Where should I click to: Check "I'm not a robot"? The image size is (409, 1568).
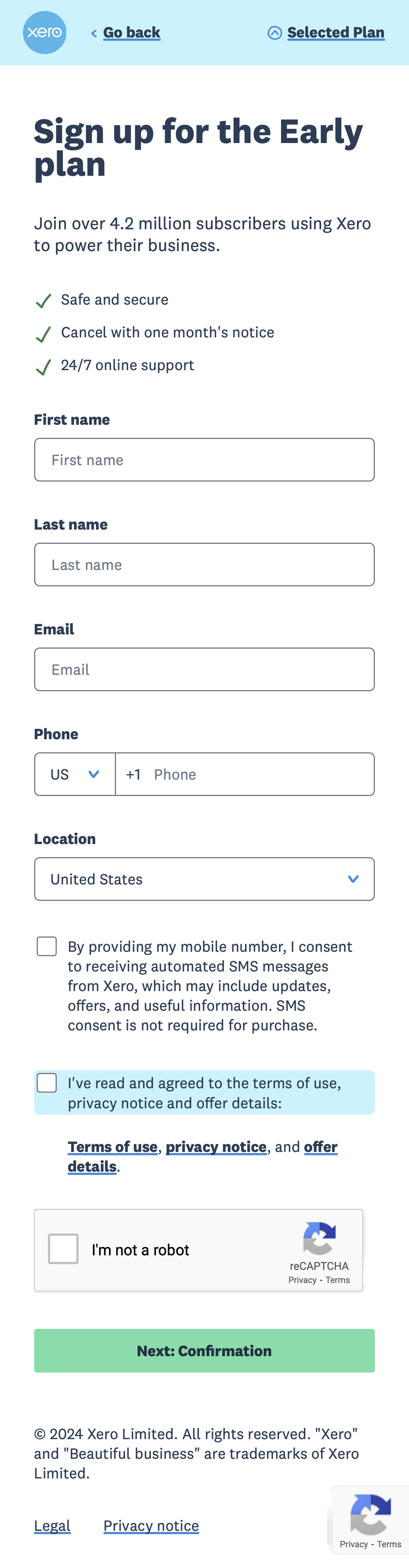pyautogui.click(x=63, y=1248)
